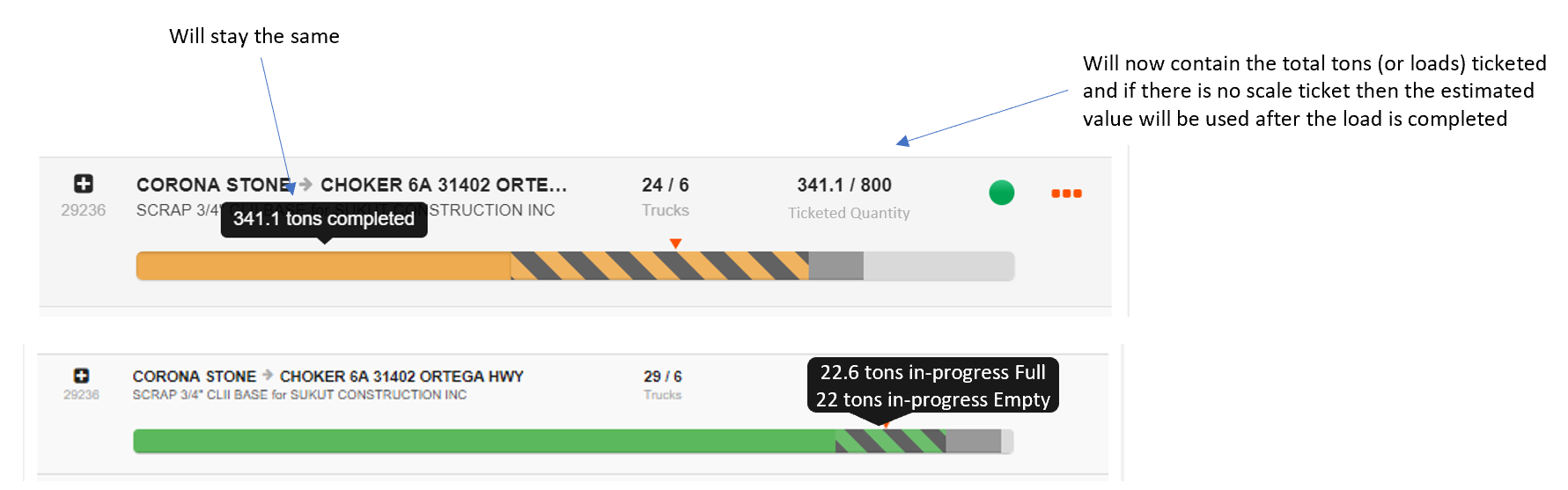The height and width of the screenshot is (490, 1568).
Task: Click the gray segment of green bar
Action: (973, 441)
